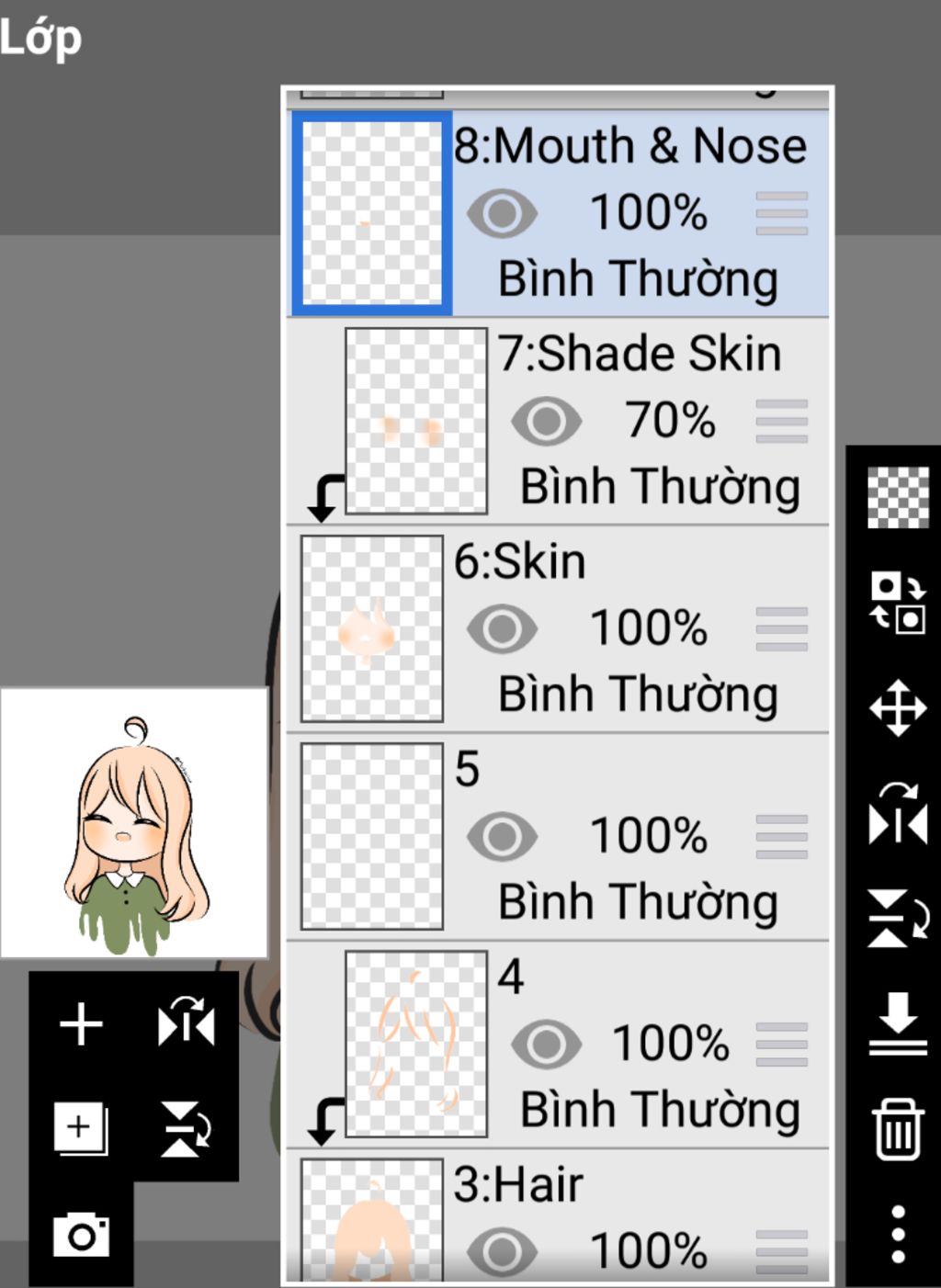The width and height of the screenshot is (941, 1288).
Task: Toggle visibility of Shade Skin layer
Action: click(x=546, y=421)
